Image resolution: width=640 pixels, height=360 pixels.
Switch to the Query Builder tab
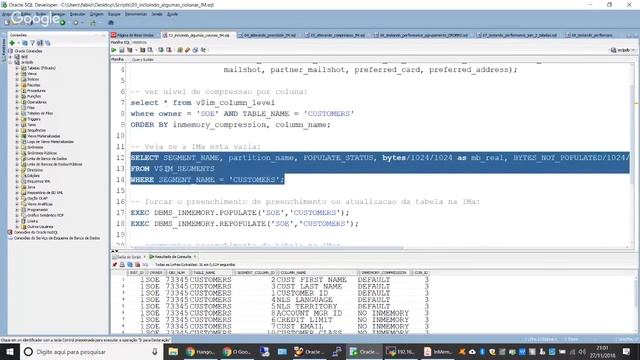point(142,60)
